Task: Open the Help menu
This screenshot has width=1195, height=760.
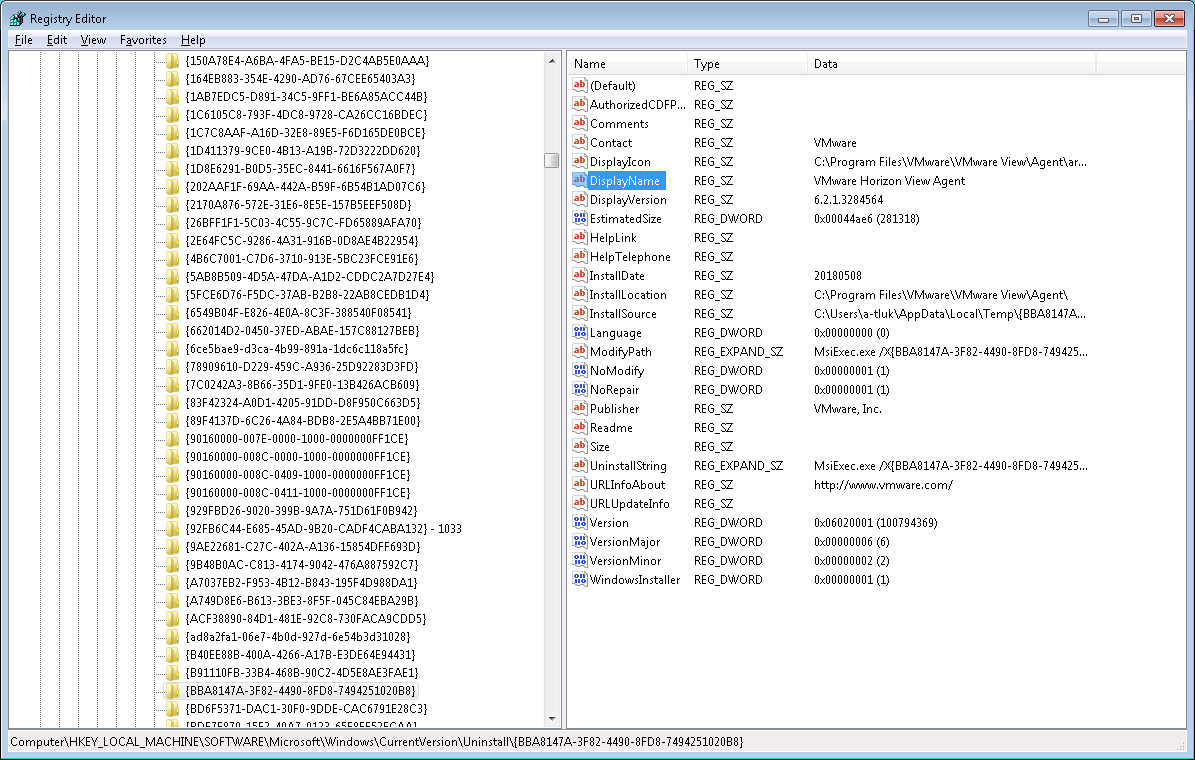Action: point(193,40)
